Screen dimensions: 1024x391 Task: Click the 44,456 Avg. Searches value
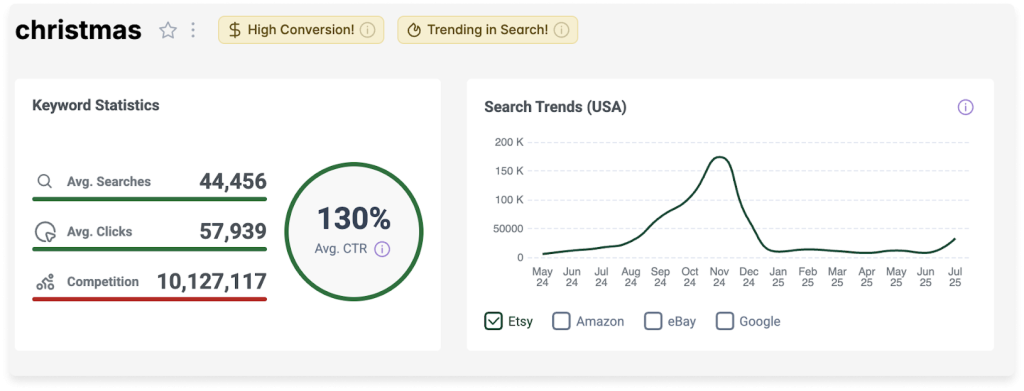click(x=233, y=181)
